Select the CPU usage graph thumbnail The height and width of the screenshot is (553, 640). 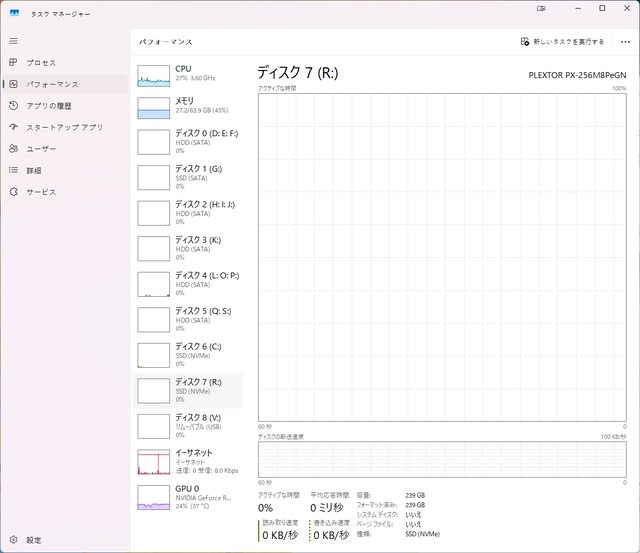(154, 76)
